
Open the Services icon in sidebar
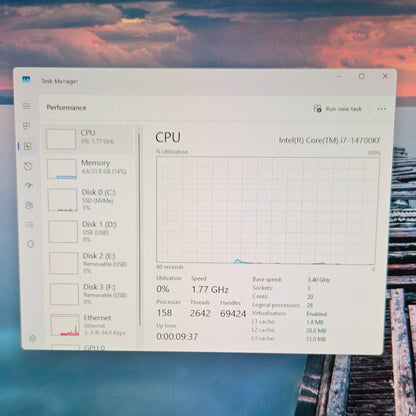click(31, 244)
